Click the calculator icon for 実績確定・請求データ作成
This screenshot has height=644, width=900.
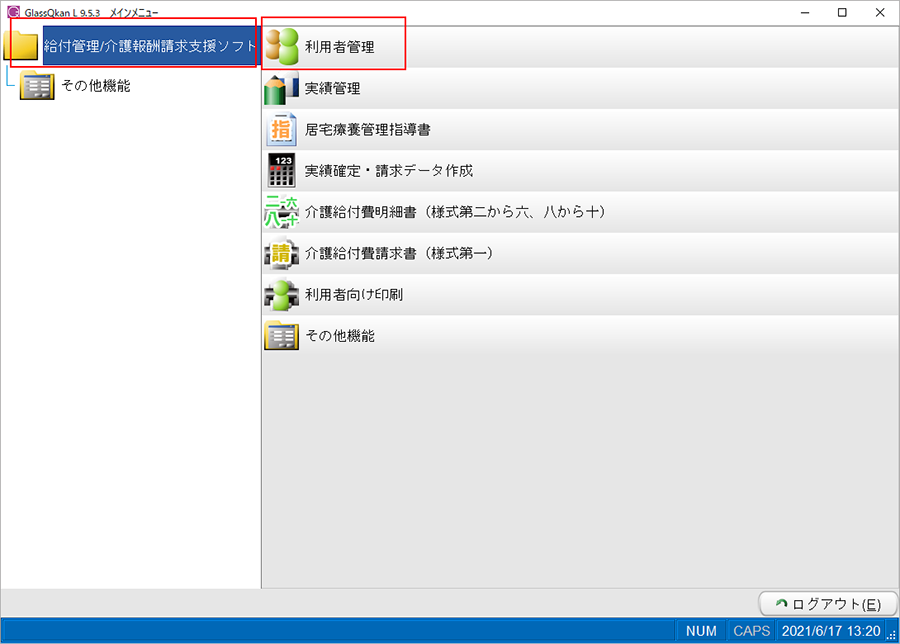click(282, 171)
